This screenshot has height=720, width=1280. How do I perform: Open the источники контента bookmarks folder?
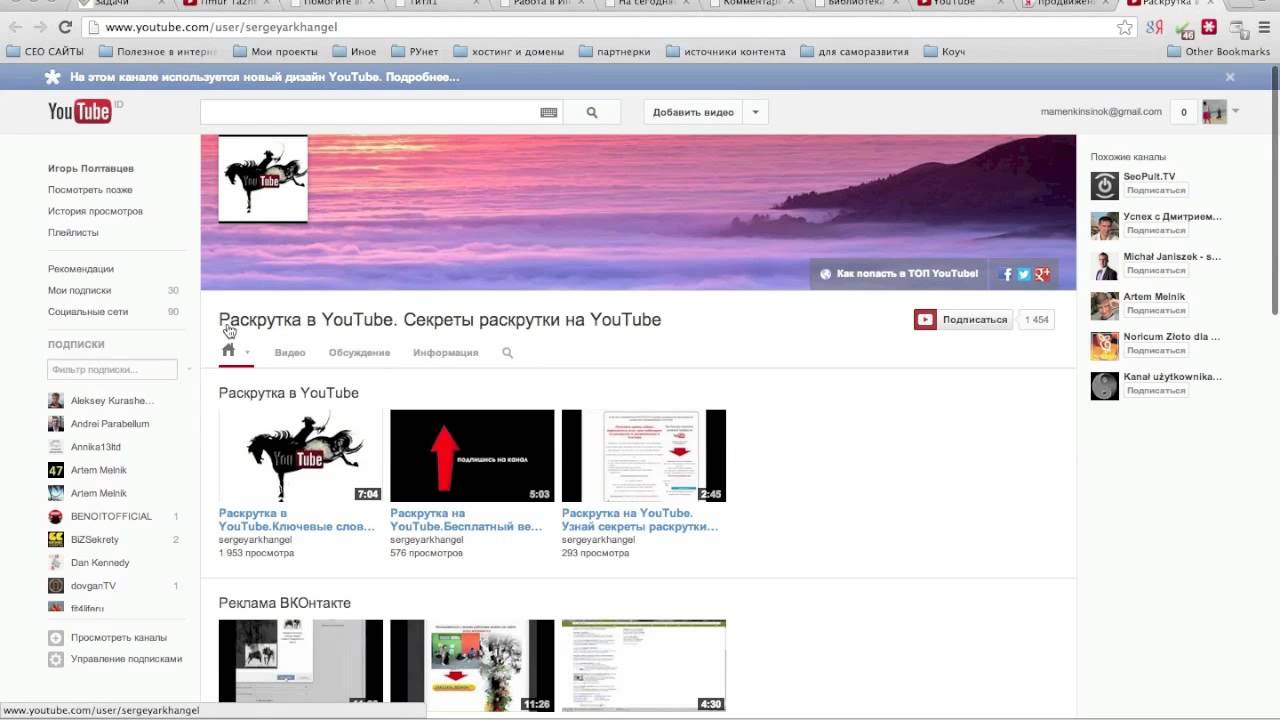pos(725,51)
